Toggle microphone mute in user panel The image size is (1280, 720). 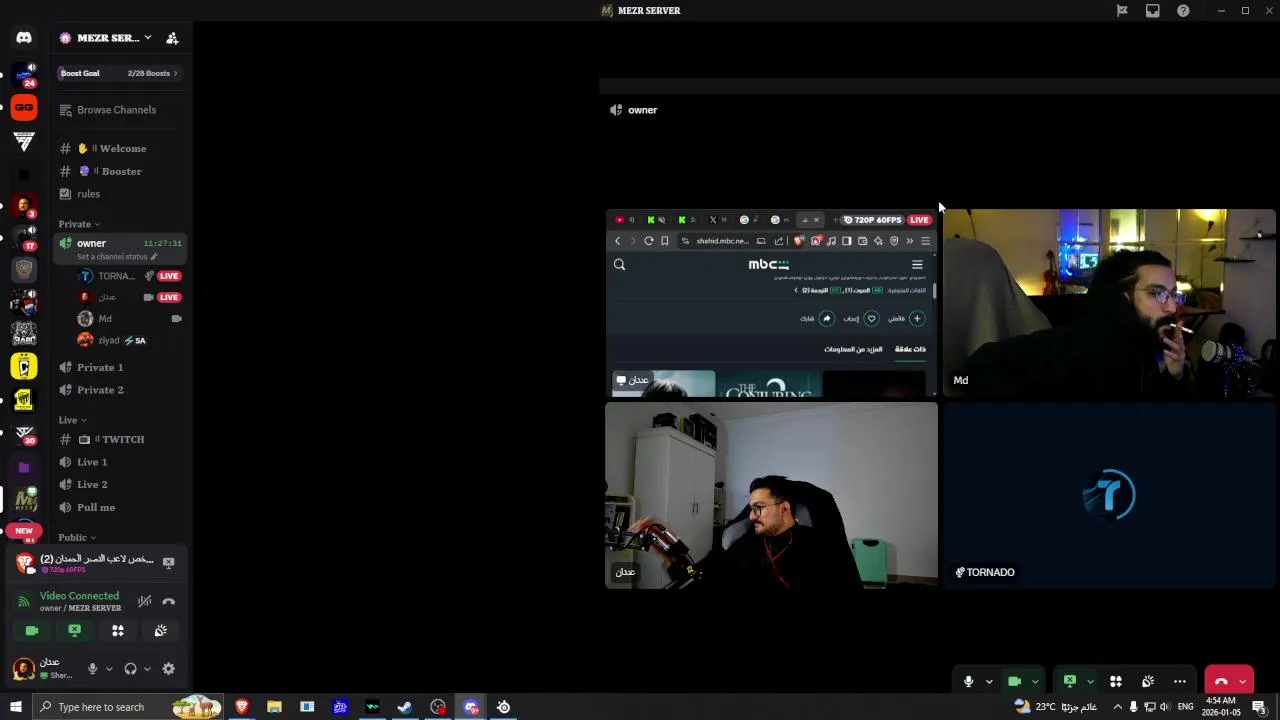click(93, 669)
